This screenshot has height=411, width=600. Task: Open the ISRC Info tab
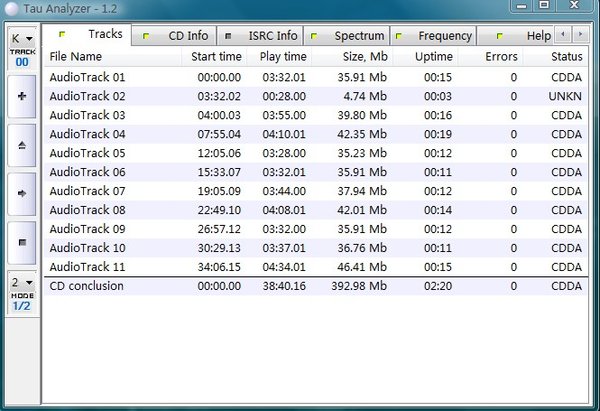pos(260,36)
